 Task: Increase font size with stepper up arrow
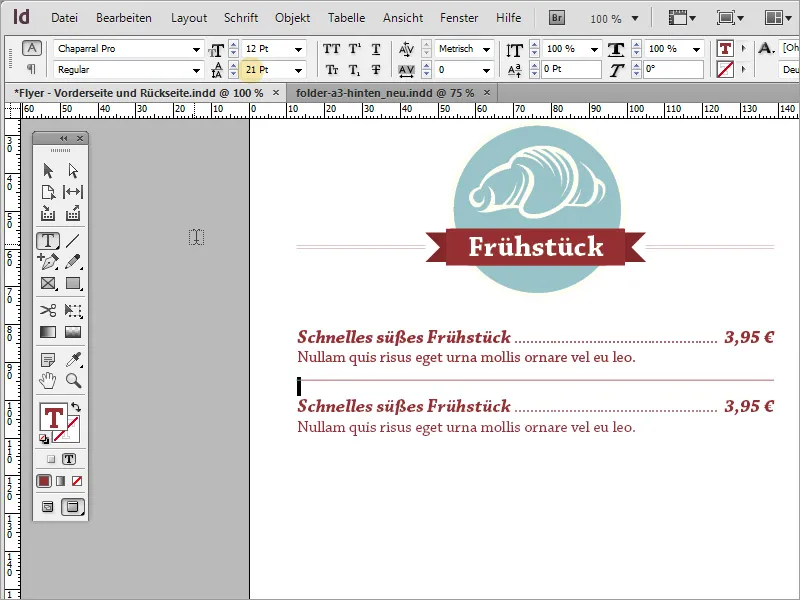pos(233,45)
